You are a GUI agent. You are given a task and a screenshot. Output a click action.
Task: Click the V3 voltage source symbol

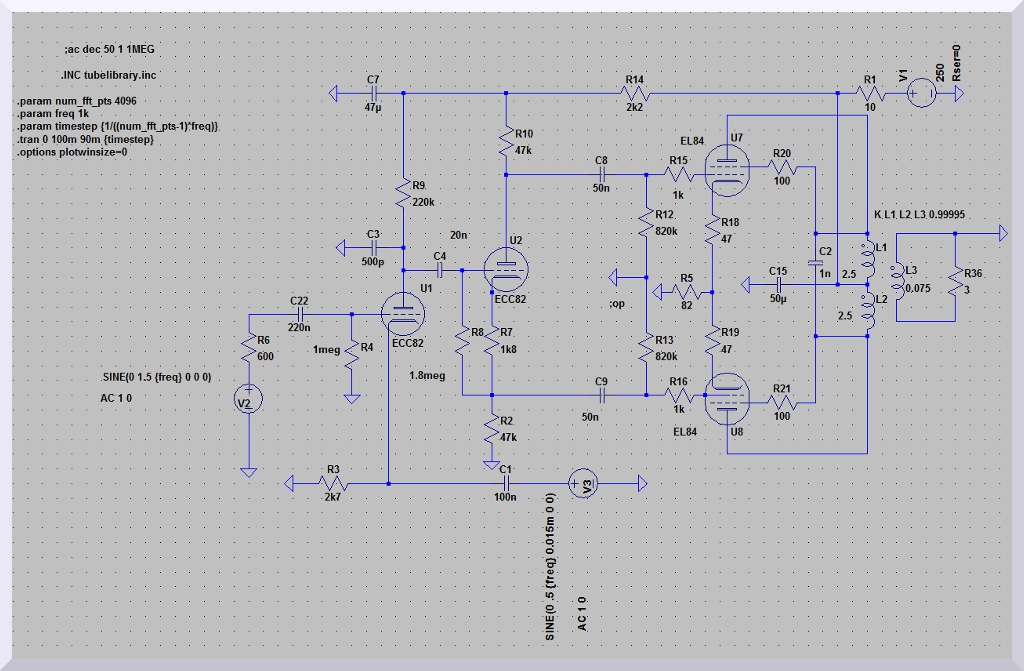(x=581, y=484)
